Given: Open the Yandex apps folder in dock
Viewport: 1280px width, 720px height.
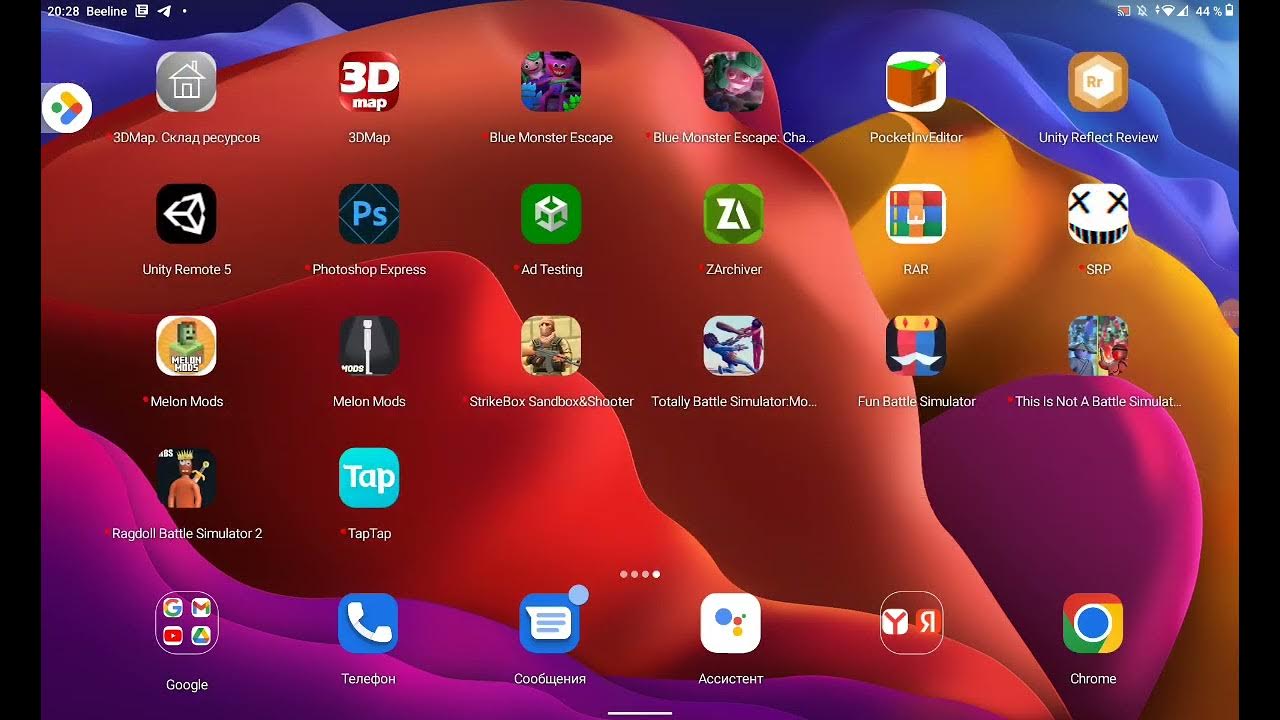Looking at the screenshot, I should [911, 623].
